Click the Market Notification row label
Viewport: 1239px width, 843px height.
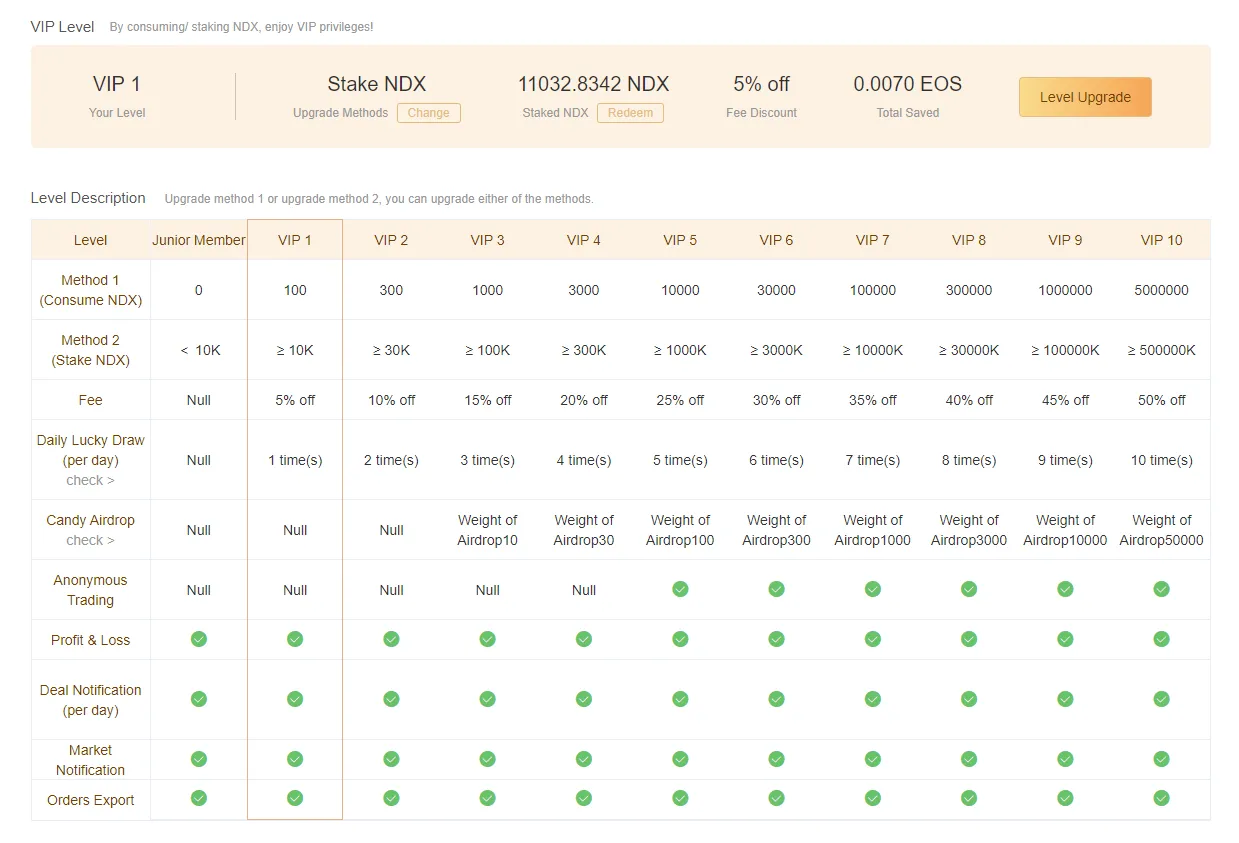pos(91,760)
